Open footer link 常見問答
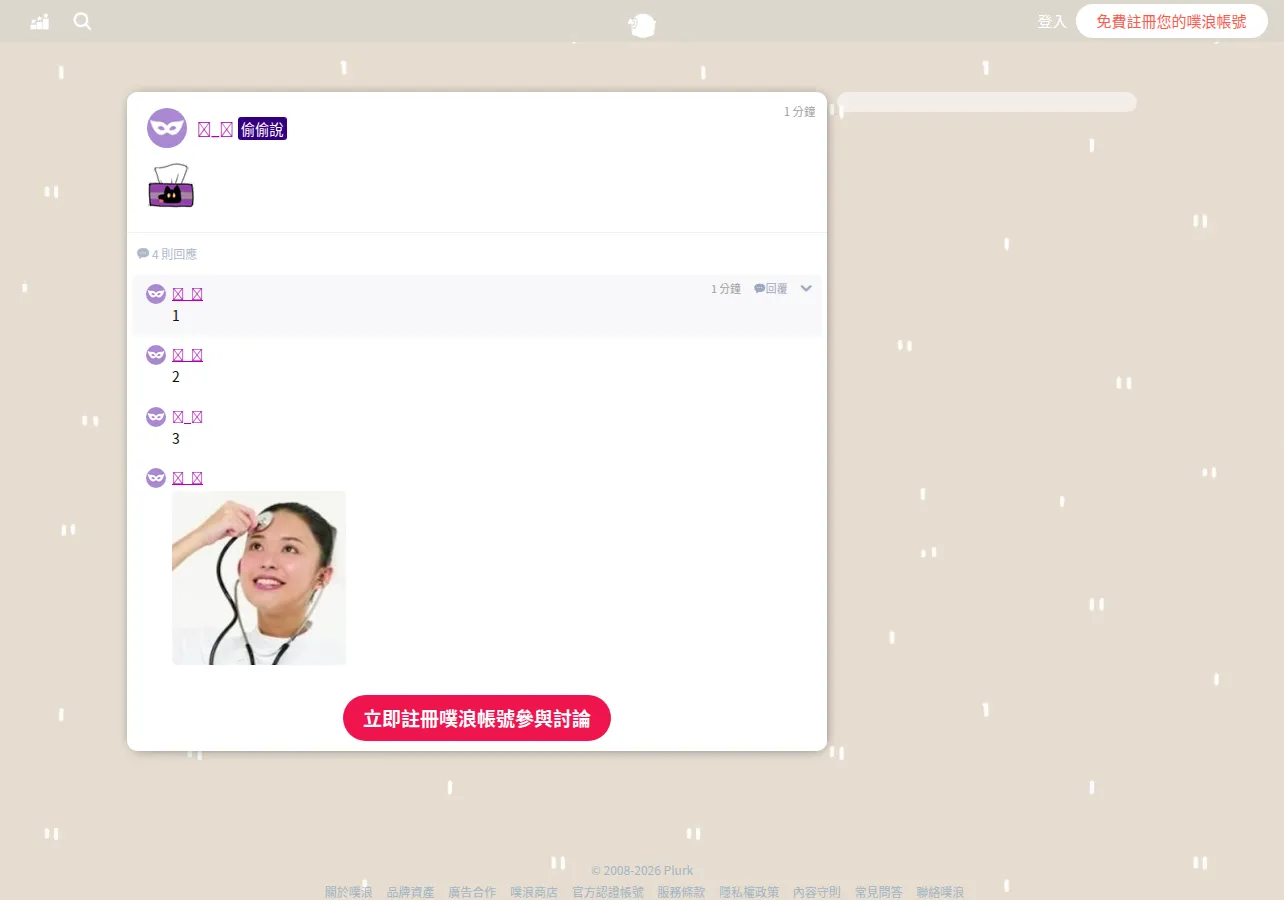This screenshot has width=1284, height=900. 879,892
